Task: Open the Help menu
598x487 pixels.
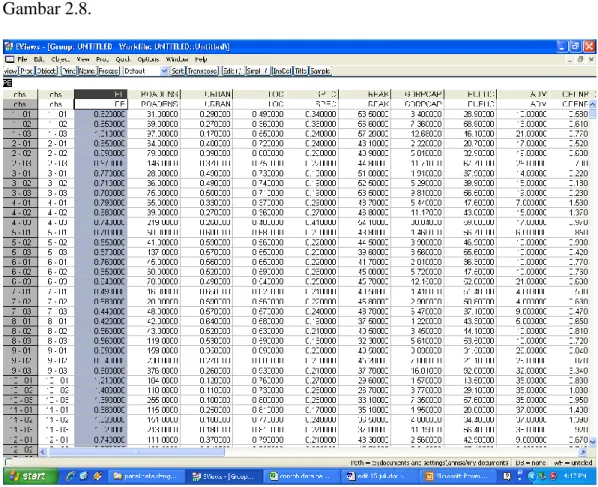Action: pos(201,59)
